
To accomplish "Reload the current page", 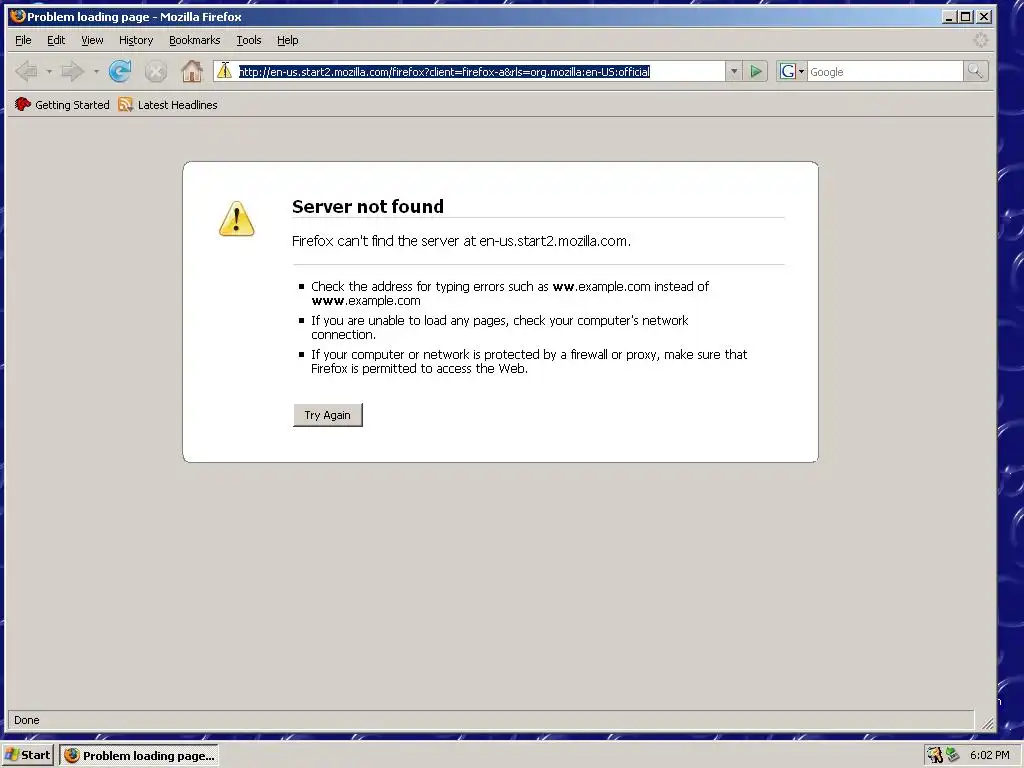I will tap(120, 71).
